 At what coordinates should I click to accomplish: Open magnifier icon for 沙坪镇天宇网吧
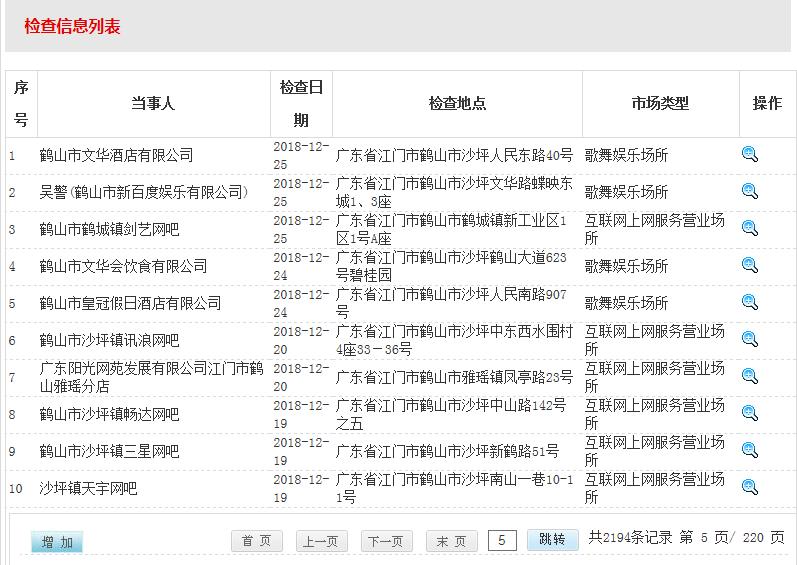coord(750,487)
